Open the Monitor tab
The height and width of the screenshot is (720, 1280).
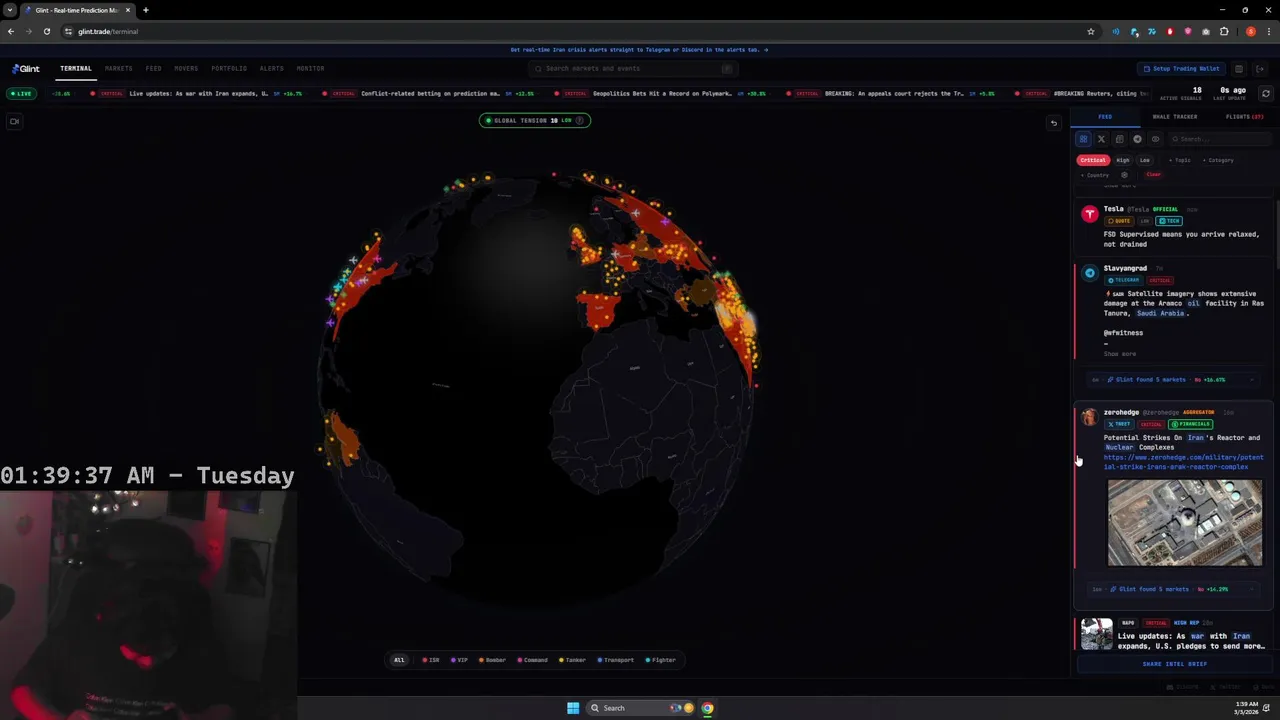pyautogui.click(x=310, y=69)
